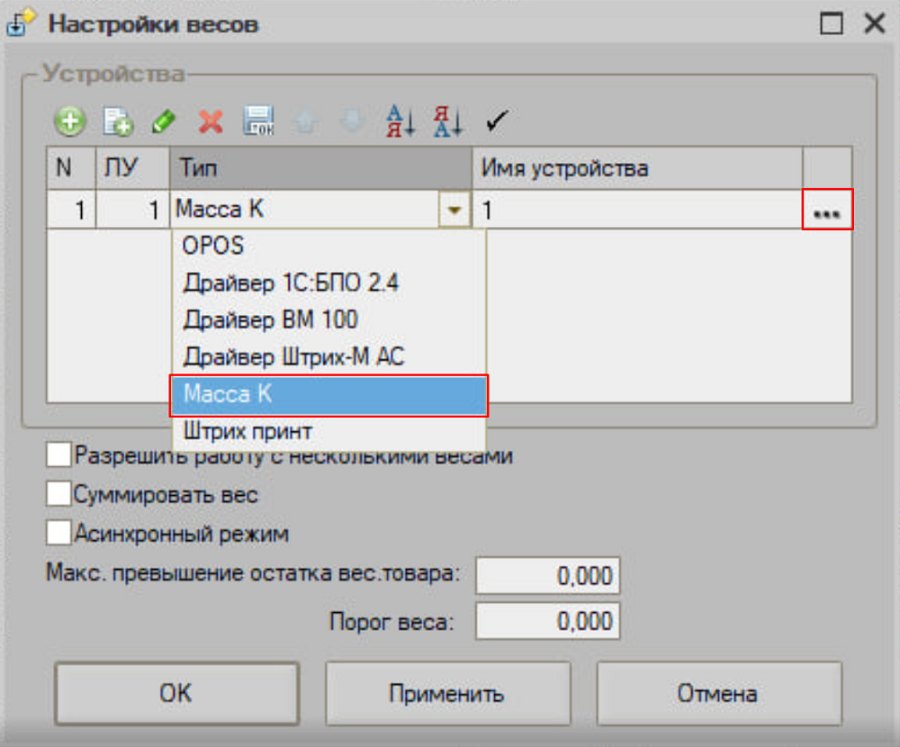900x747 pixels.
Task: Move the device down with the down arrow
Action: (352, 121)
